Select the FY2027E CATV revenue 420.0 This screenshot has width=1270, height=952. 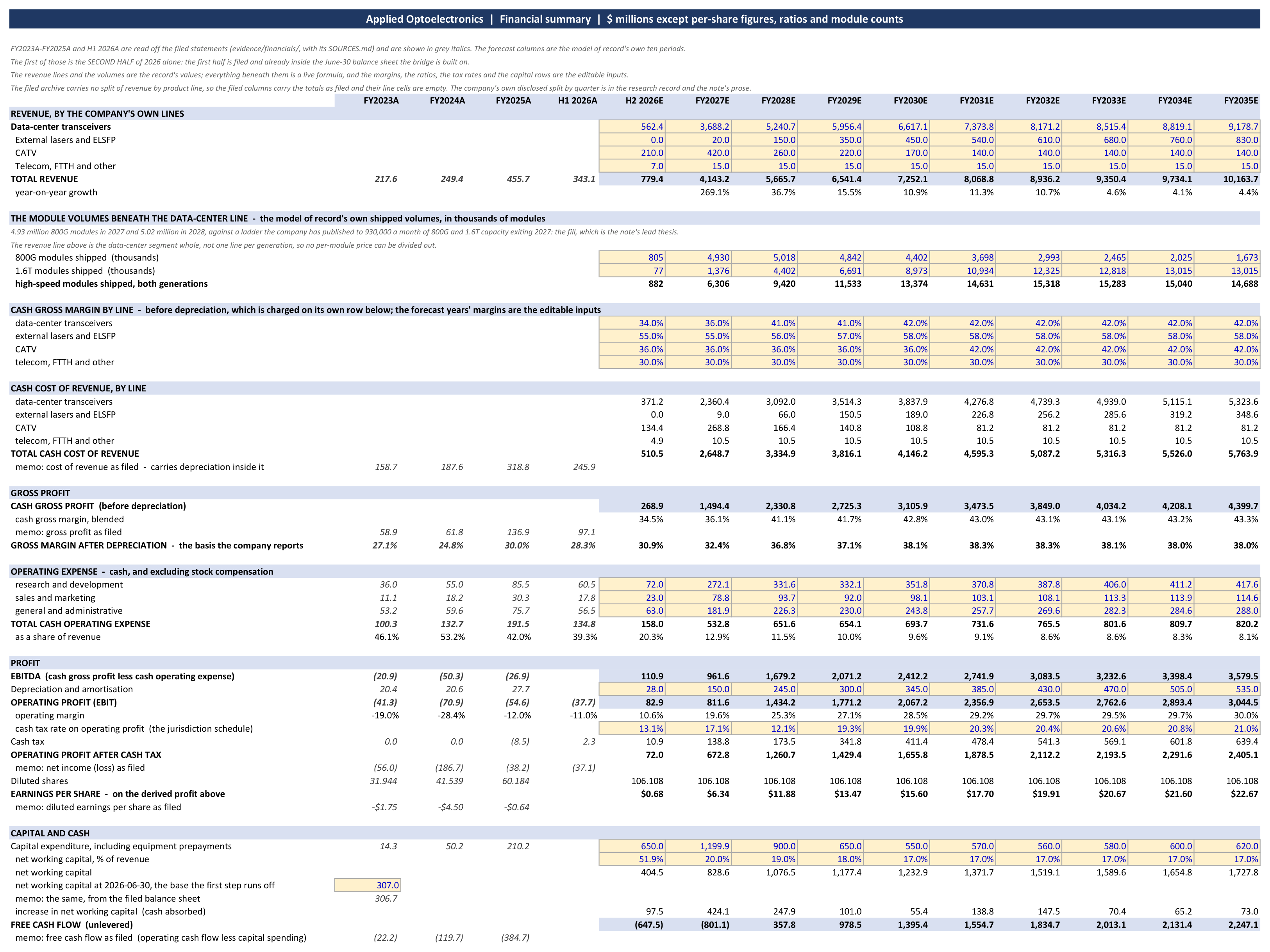pyautogui.click(x=698, y=153)
